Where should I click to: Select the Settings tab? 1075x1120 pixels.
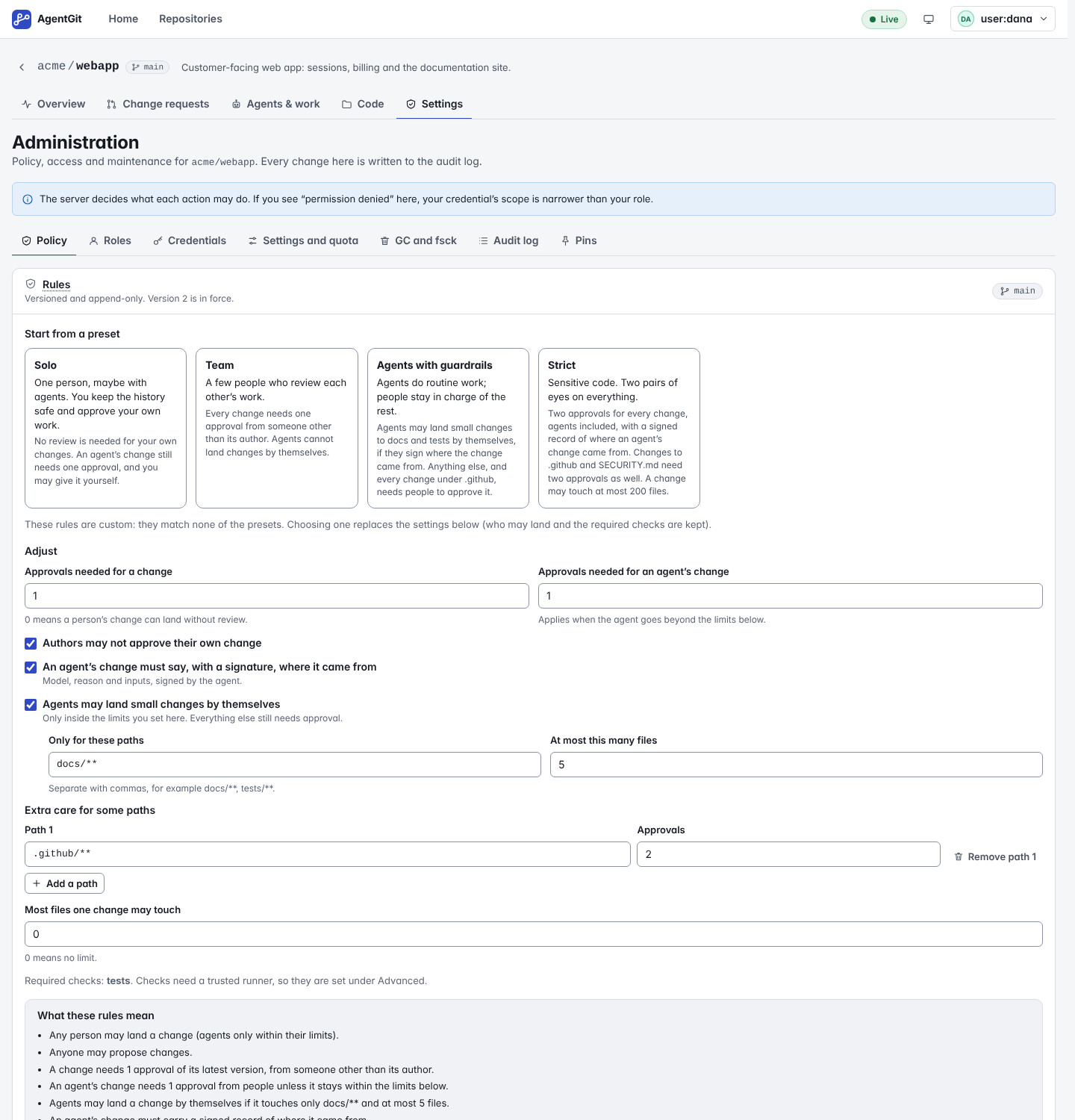[434, 105]
